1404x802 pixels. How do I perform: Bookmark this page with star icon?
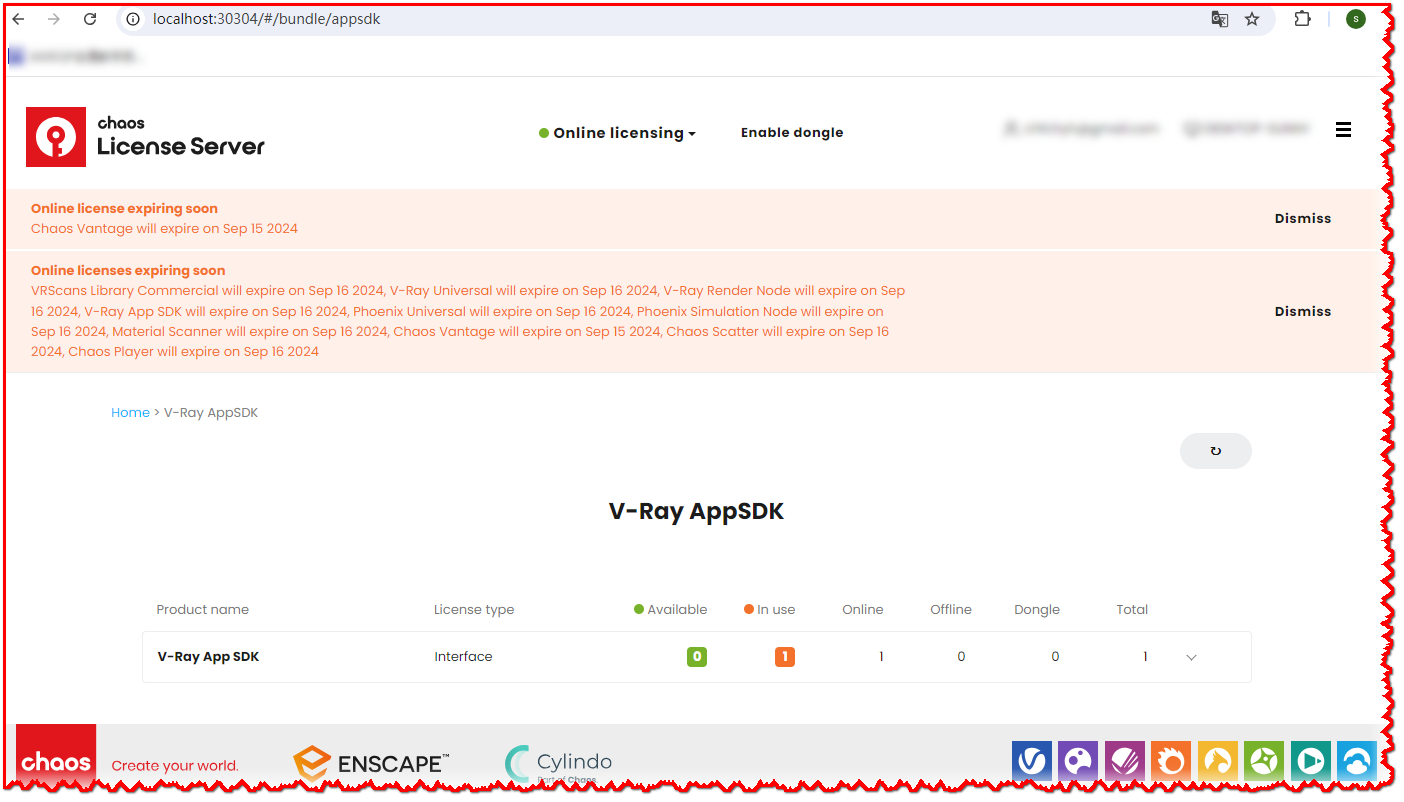click(1252, 19)
